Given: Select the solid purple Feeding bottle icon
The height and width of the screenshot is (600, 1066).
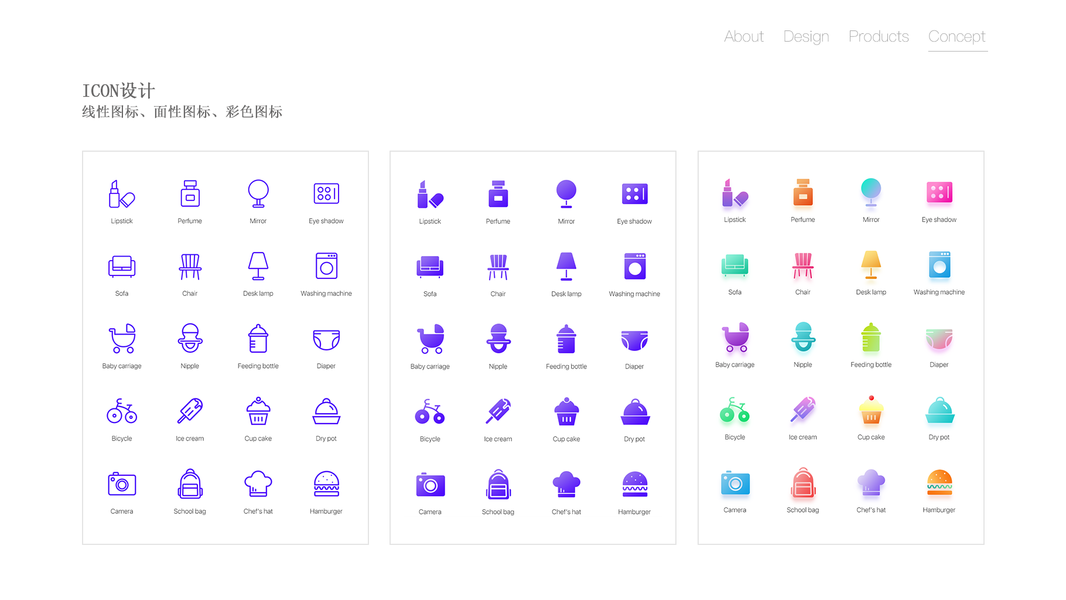Looking at the screenshot, I should [566, 340].
